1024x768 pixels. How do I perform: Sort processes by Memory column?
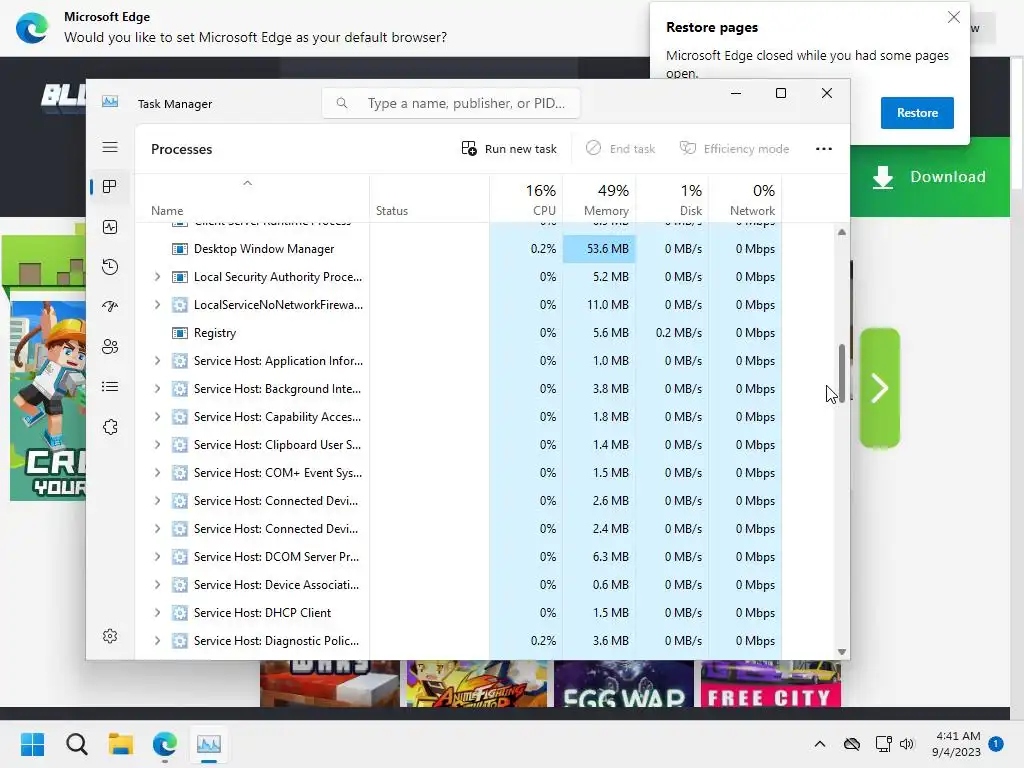coord(600,199)
